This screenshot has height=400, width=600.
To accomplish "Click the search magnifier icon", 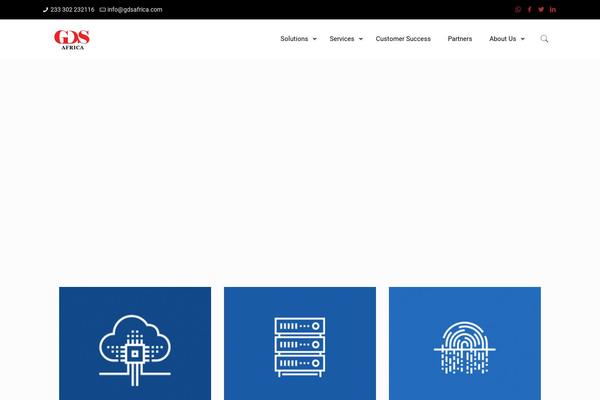I will coord(544,39).
